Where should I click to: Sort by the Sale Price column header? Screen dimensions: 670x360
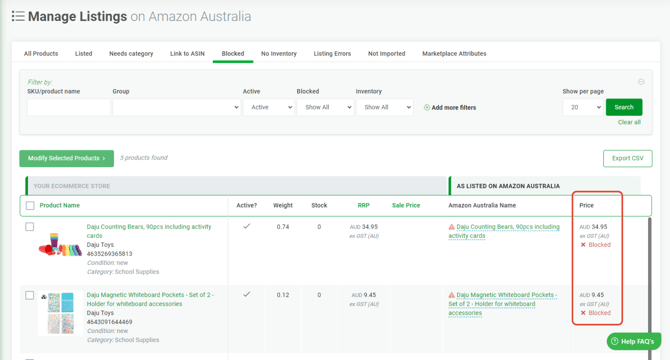point(406,205)
